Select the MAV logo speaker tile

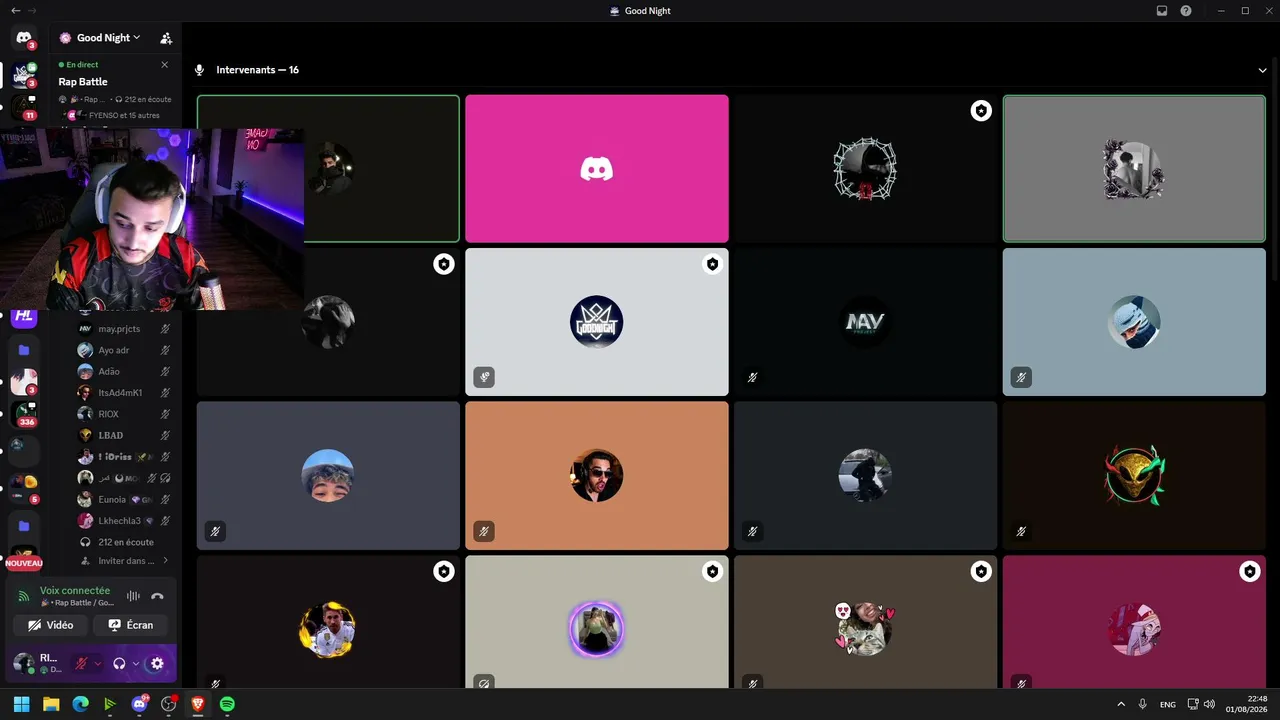865,322
